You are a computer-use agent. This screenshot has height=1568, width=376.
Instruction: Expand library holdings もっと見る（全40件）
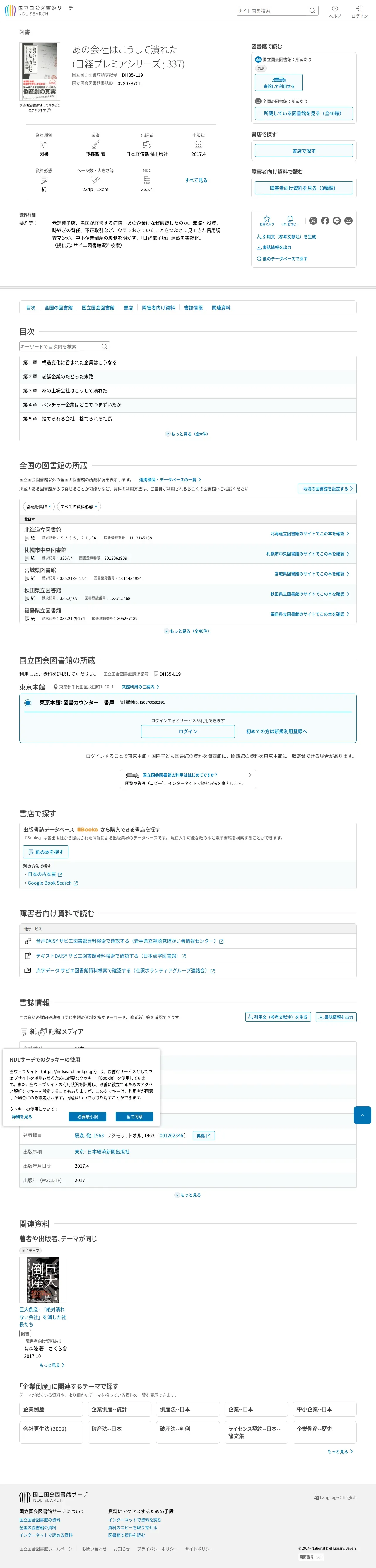pyautogui.click(x=187, y=631)
